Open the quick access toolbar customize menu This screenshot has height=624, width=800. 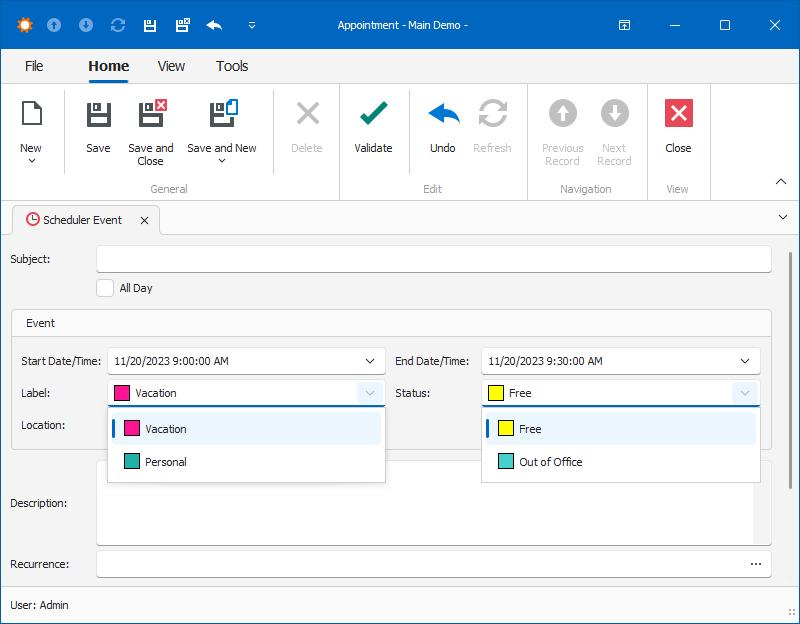click(252, 25)
